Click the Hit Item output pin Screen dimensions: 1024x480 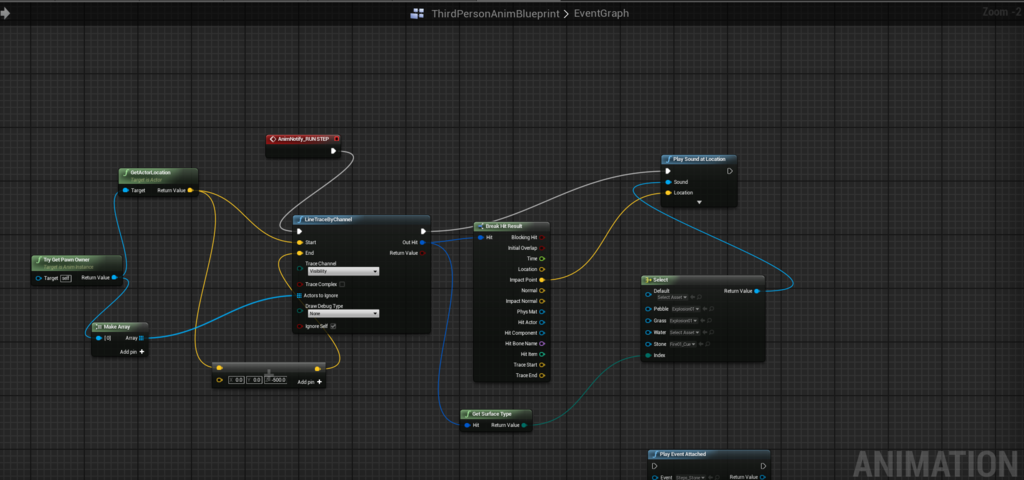click(x=542, y=354)
